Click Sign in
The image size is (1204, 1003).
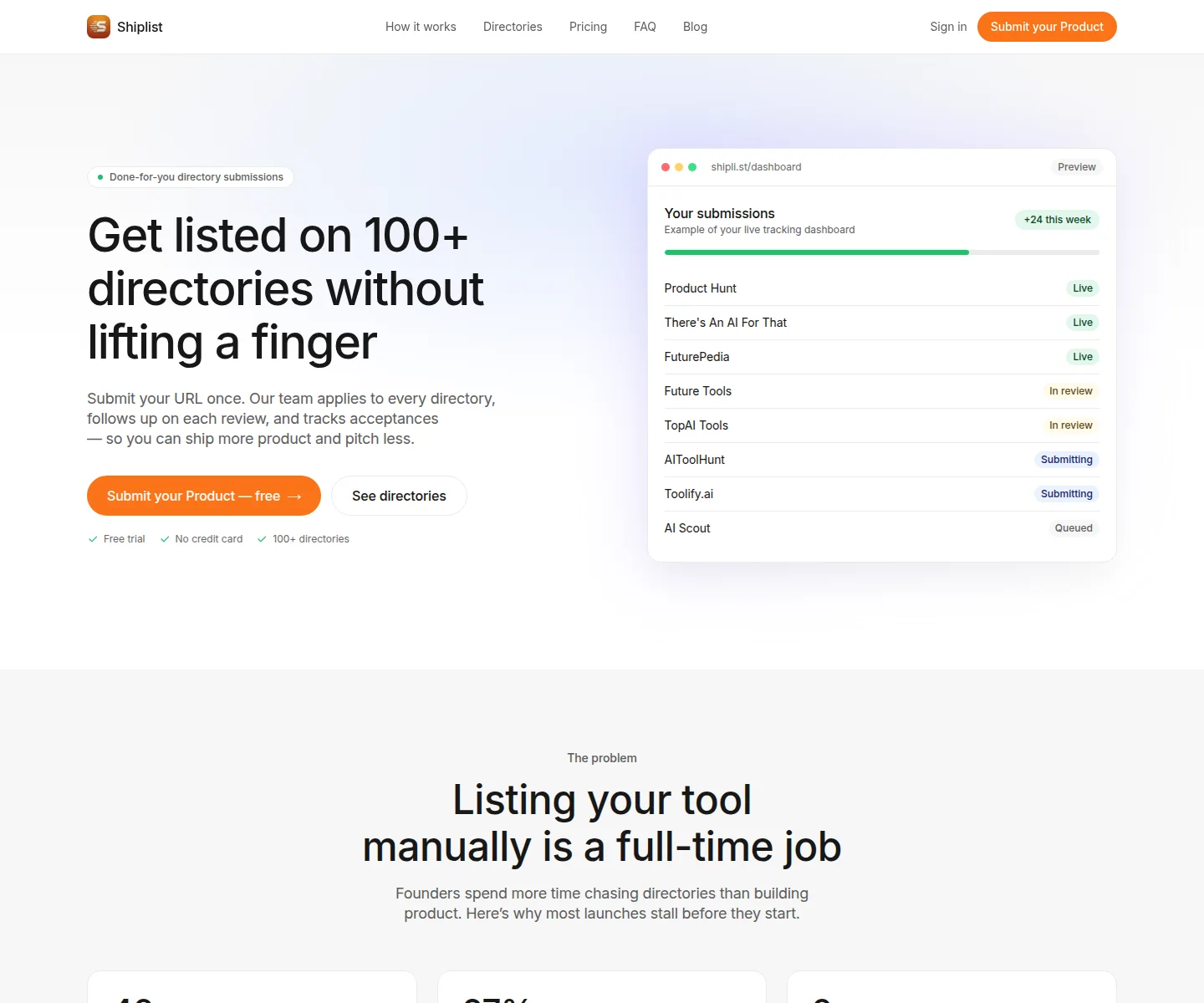click(x=948, y=27)
